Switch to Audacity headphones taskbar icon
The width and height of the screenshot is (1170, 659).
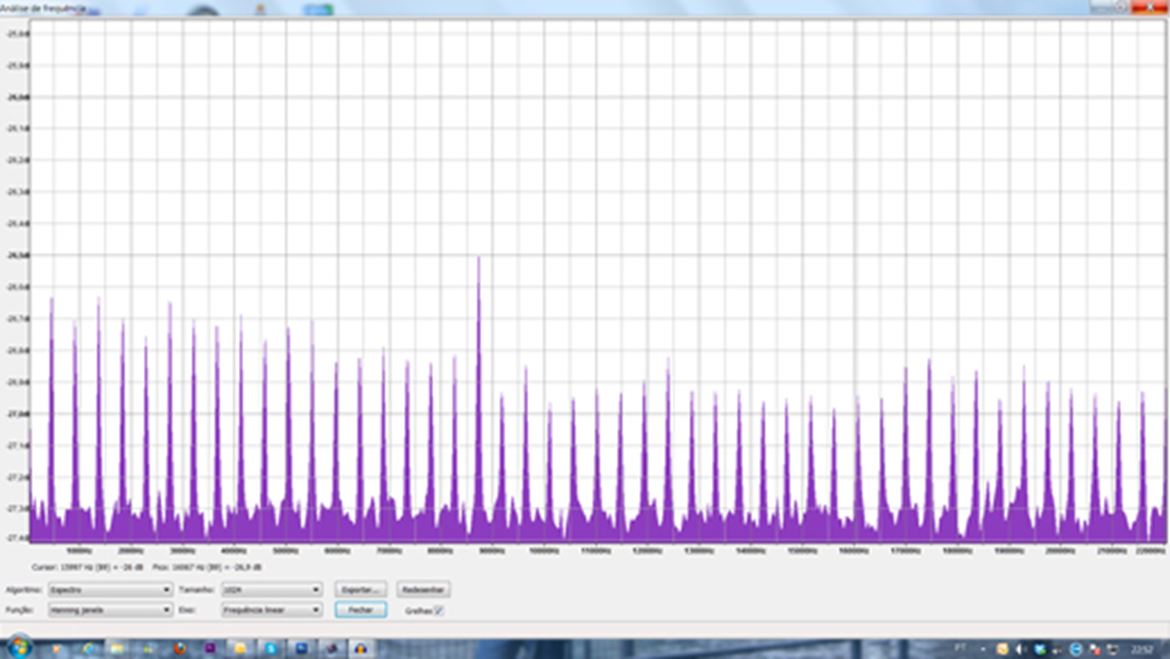click(x=360, y=648)
